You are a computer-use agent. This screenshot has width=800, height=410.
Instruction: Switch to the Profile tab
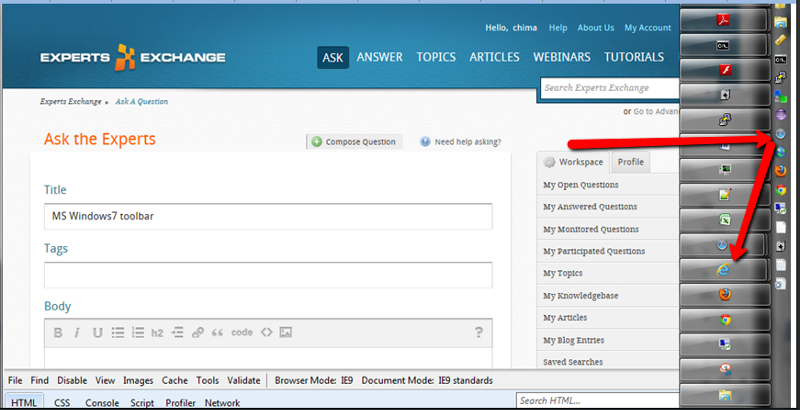(x=631, y=162)
